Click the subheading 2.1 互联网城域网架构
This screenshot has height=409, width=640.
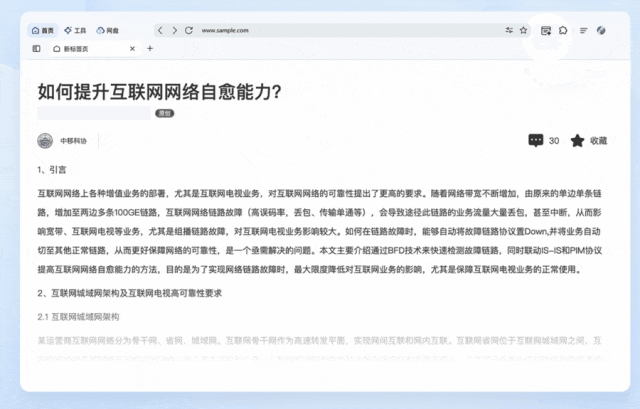pyautogui.click(x=78, y=317)
